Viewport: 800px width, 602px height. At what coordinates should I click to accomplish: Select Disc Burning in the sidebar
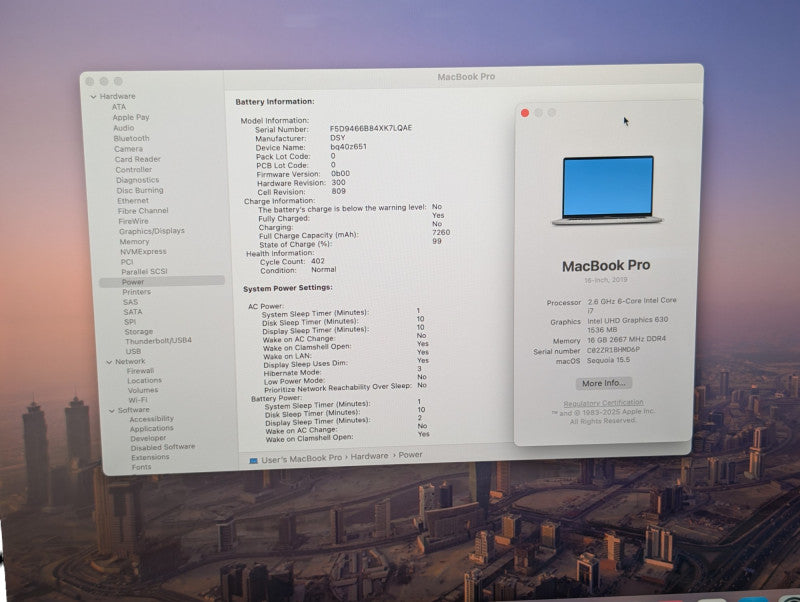140,190
